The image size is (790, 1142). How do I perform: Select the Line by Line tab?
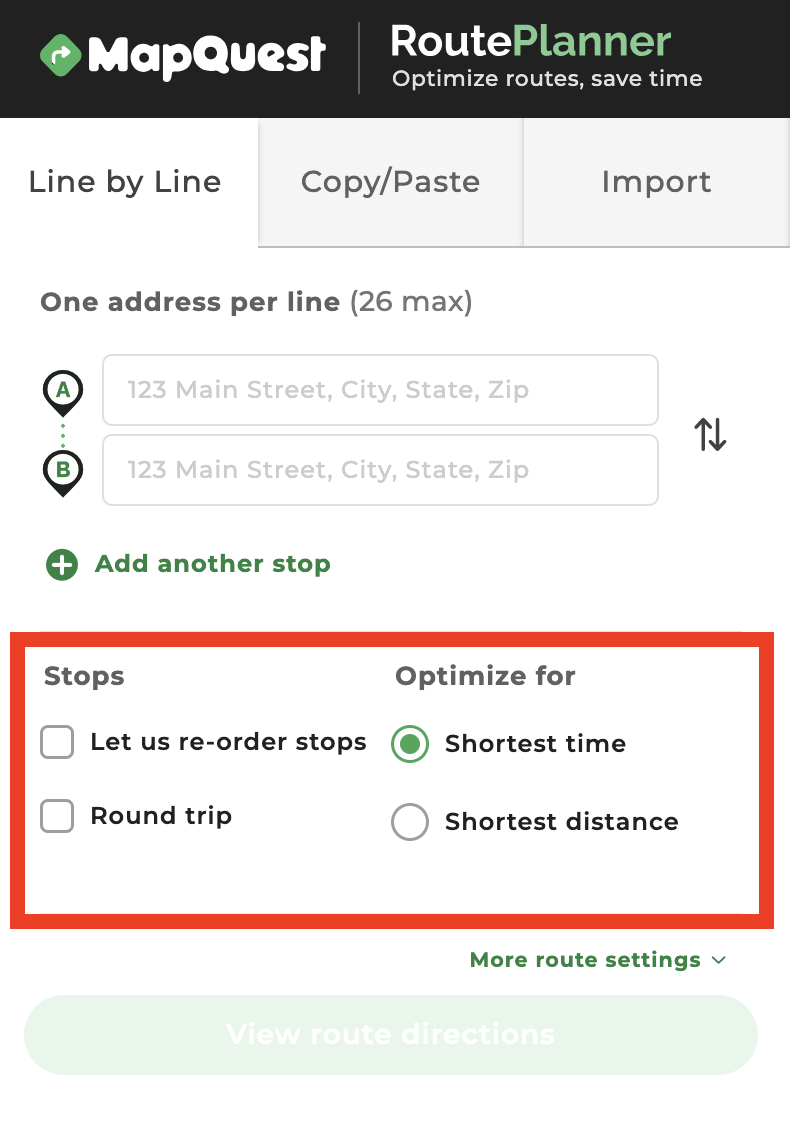[x=125, y=182]
